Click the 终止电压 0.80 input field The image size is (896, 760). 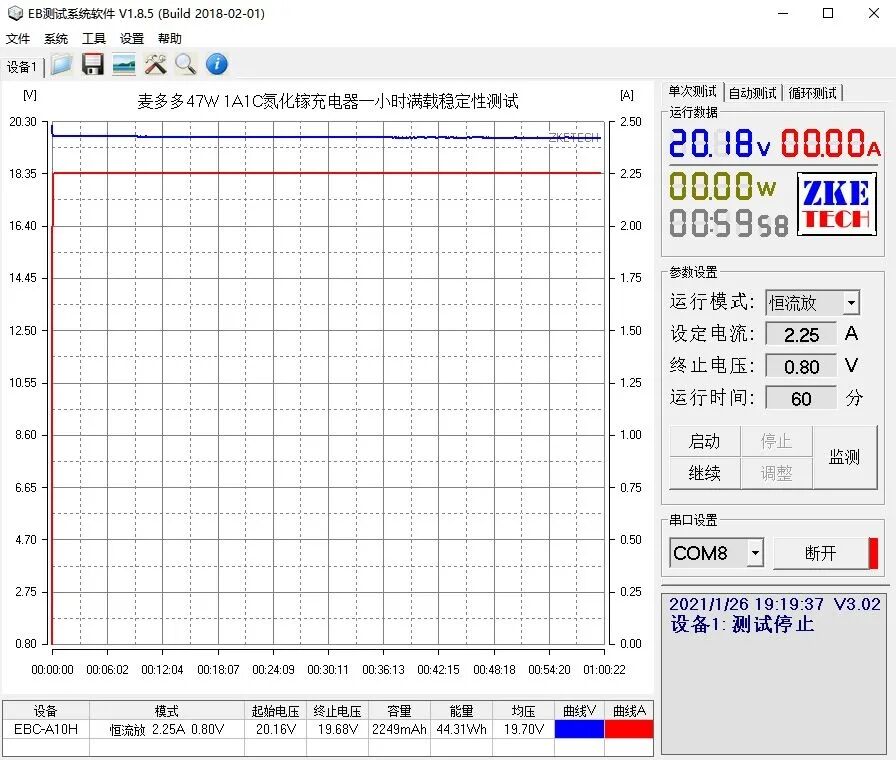click(801, 366)
